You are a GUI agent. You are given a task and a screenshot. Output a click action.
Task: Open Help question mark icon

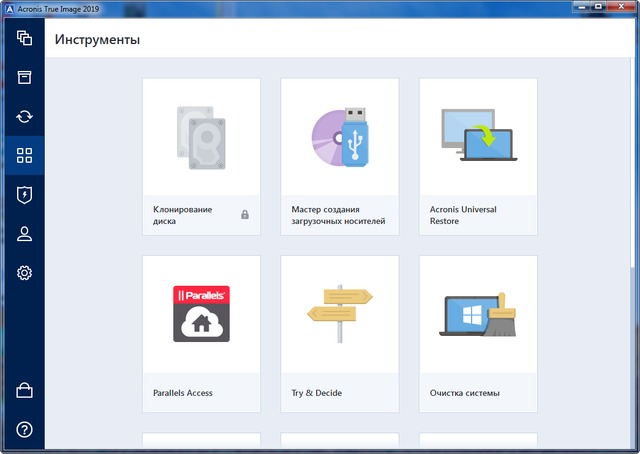click(x=25, y=429)
